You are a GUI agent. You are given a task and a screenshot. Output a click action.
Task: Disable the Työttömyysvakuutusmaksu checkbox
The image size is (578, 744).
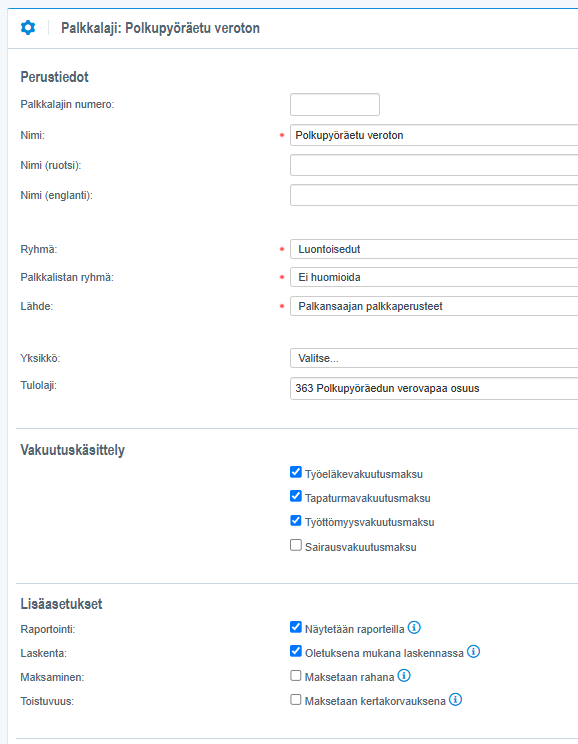pyautogui.click(x=296, y=521)
